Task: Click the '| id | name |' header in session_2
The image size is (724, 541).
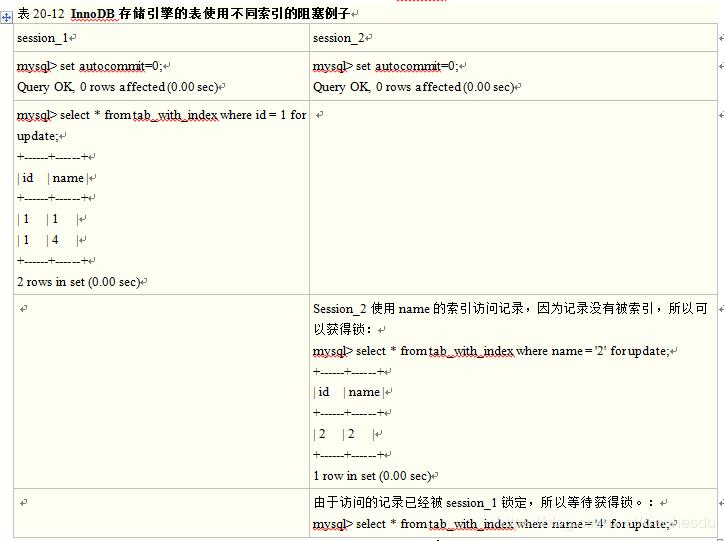Action: pyautogui.click(x=349, y=392)
